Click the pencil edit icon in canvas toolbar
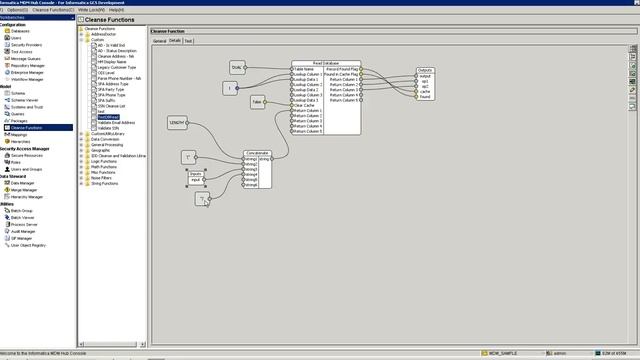 point(632,90)
